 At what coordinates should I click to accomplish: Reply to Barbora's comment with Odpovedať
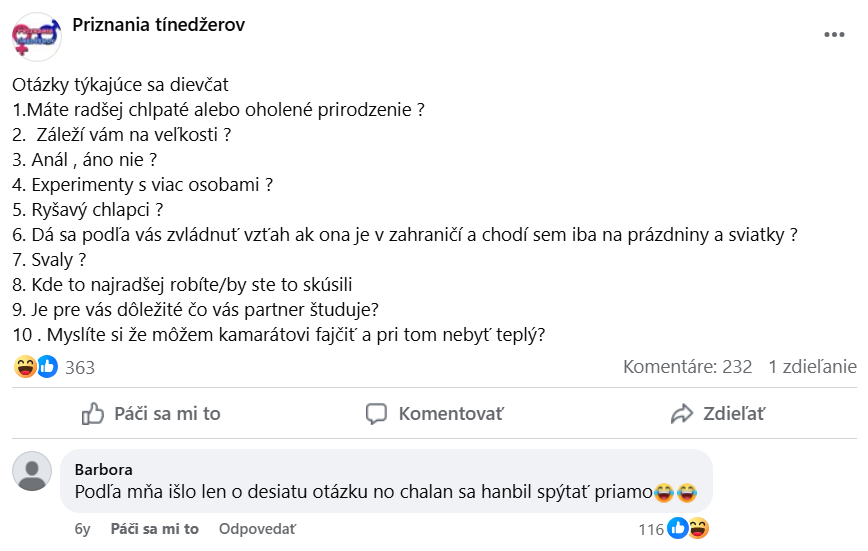(x=257, y=529)
